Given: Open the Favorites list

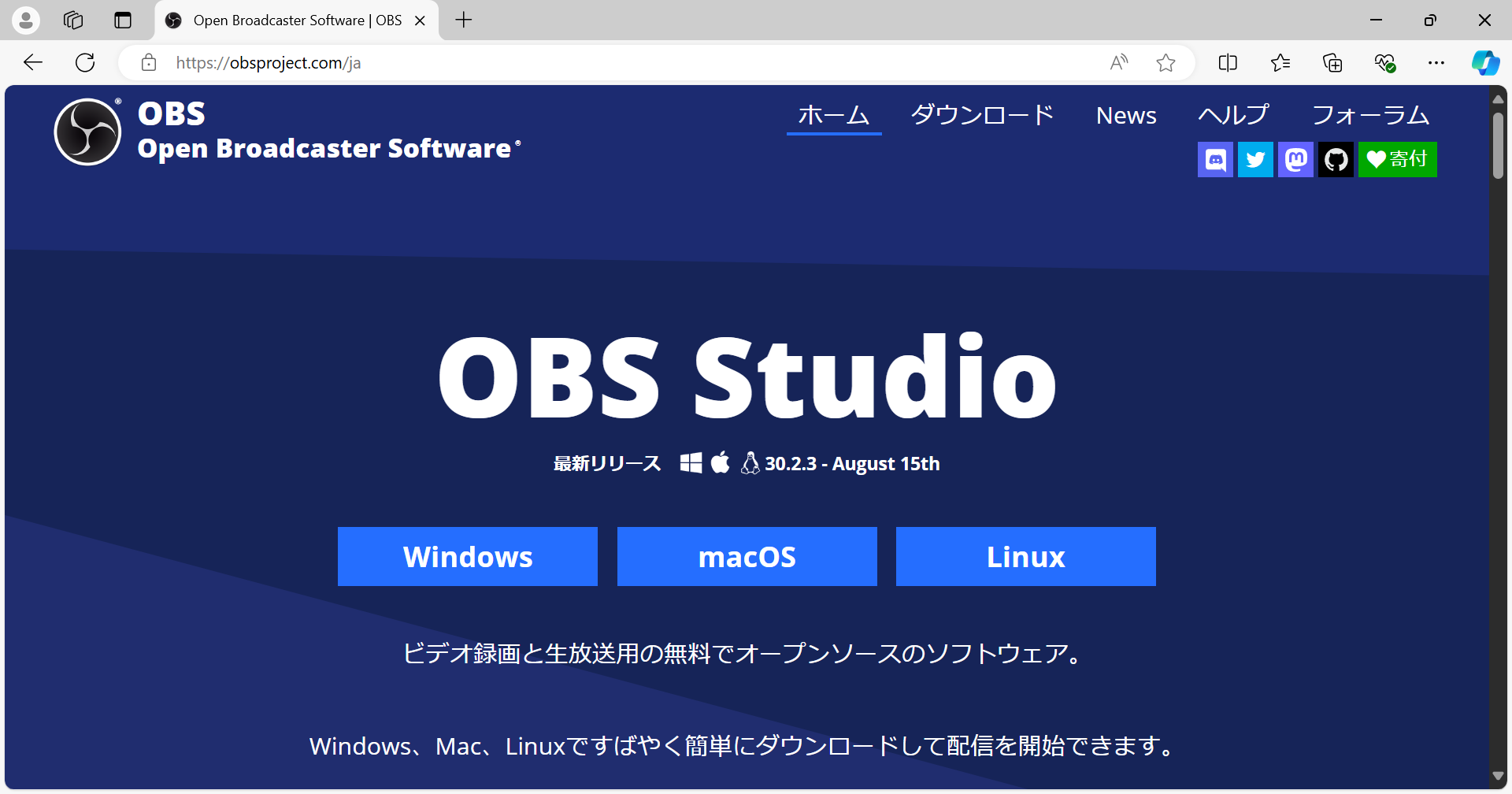Looking at the screenshot, I should coord(1280,63).
